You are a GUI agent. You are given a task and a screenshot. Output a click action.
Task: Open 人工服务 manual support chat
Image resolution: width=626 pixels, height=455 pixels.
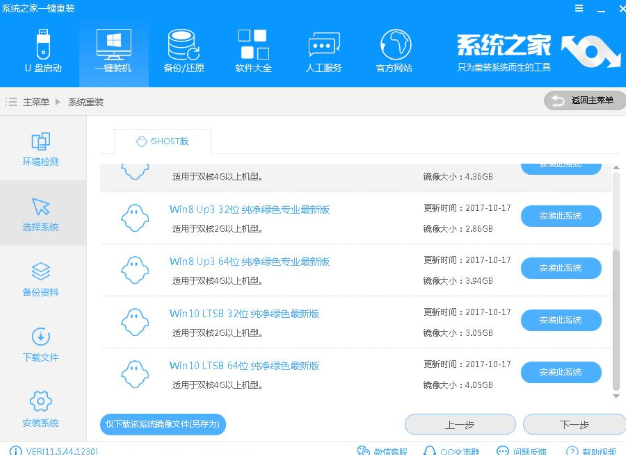[x=323, y=51]
